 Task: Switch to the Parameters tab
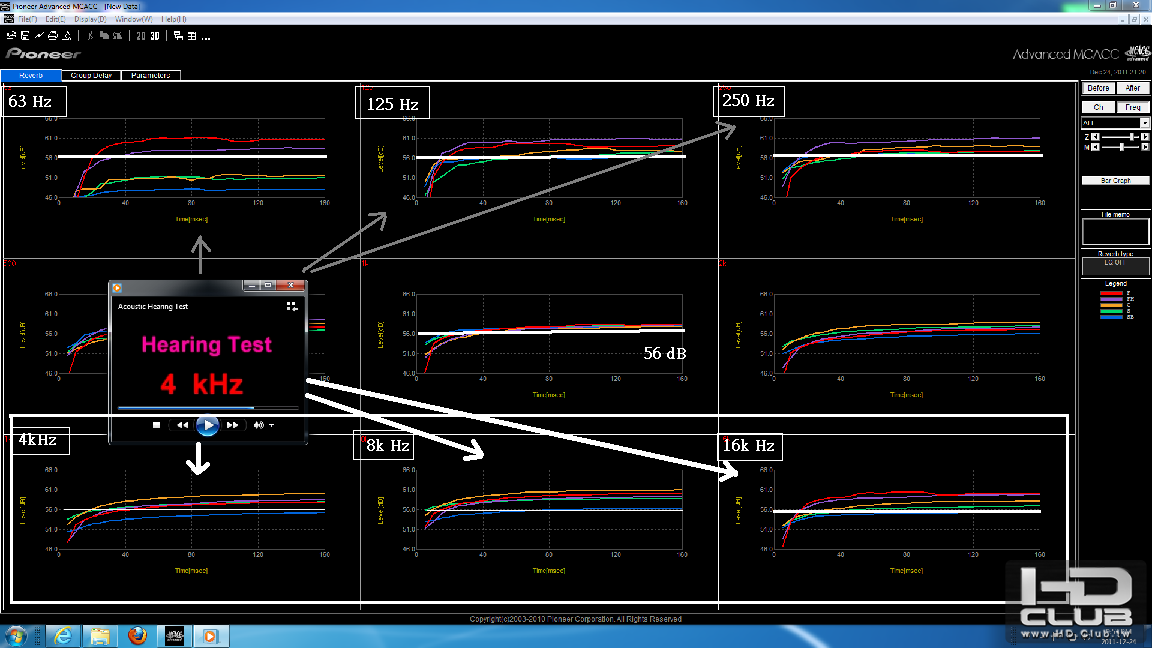(x=151, y=75)
